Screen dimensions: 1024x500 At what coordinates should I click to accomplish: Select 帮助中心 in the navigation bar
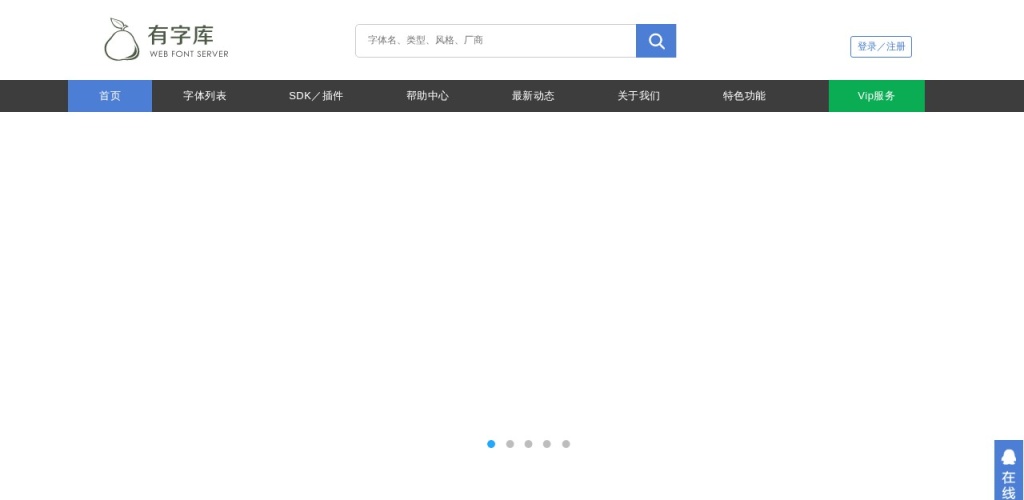(x=427, y=96)
